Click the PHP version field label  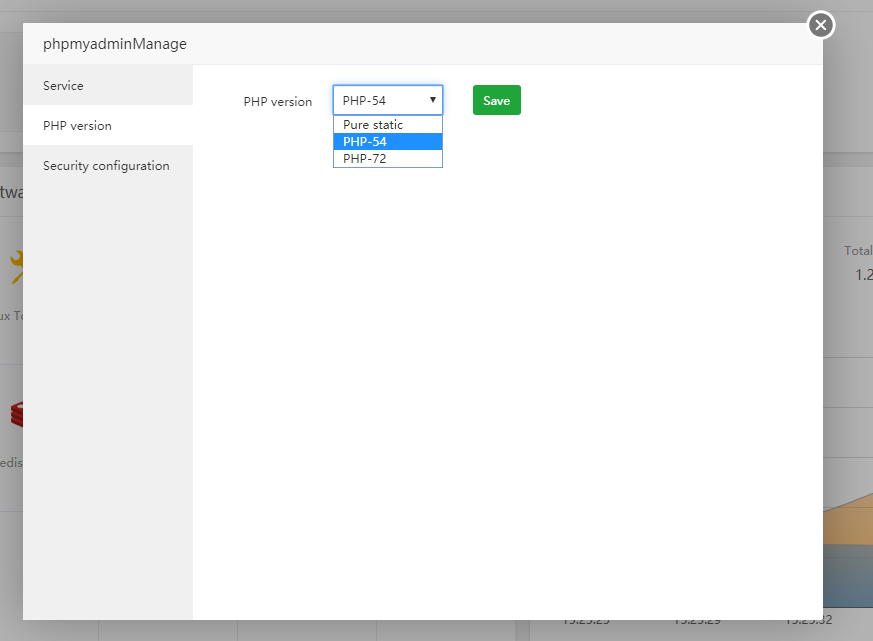278,101
